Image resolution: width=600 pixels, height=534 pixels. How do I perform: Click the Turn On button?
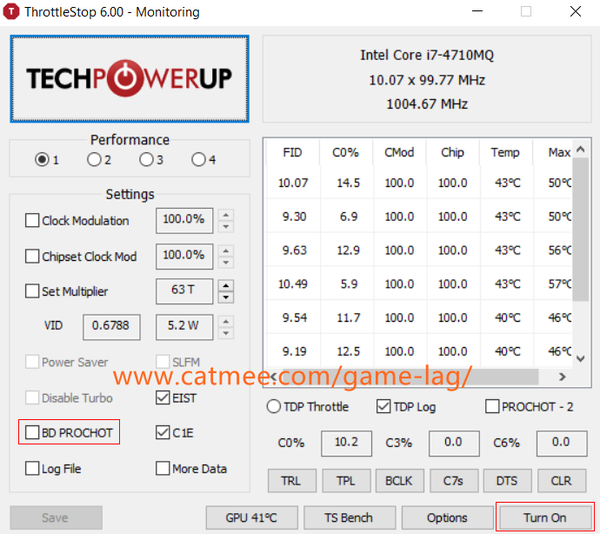[545, 518]
